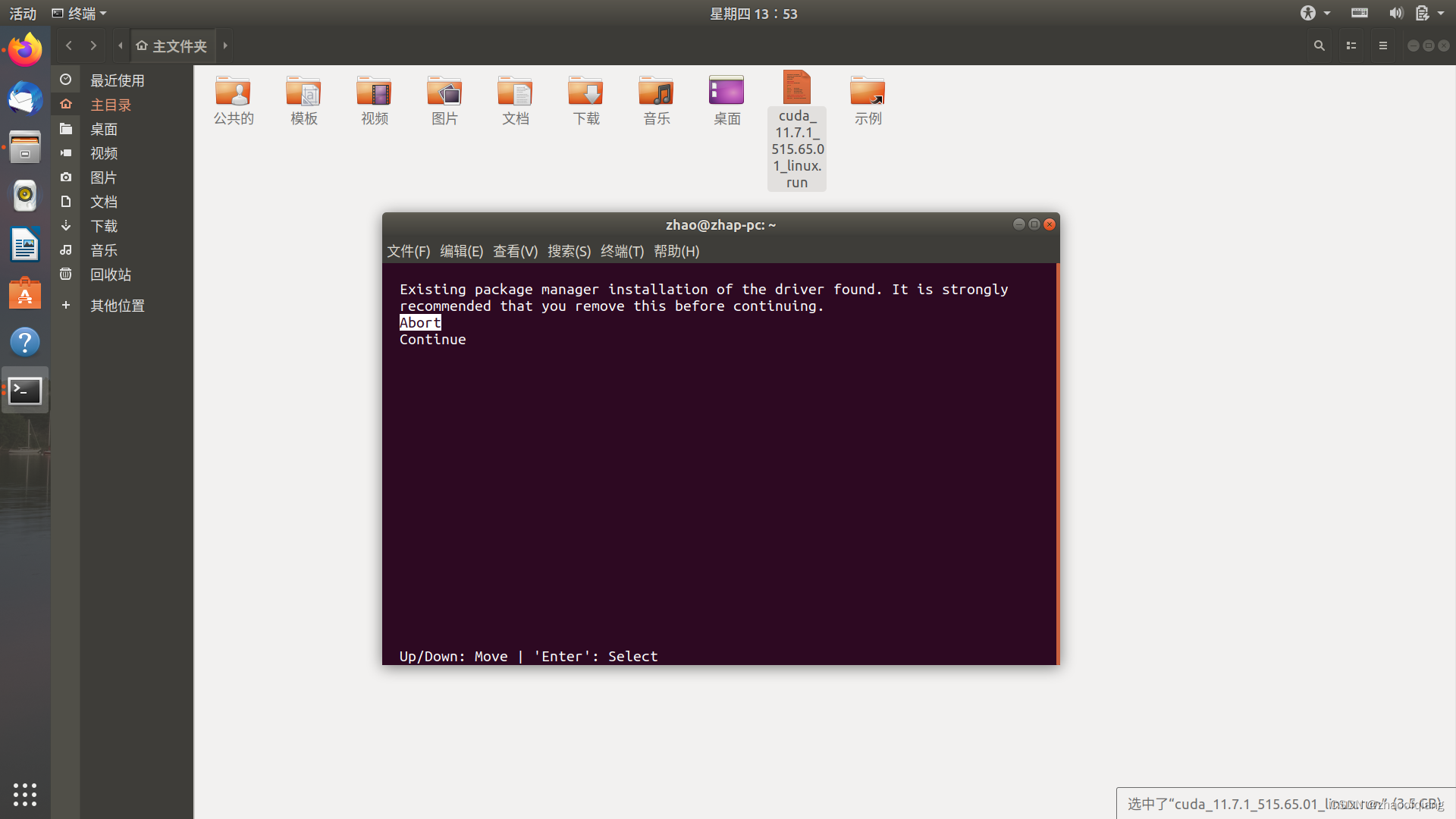Click the search icon in the file manager
The width and height of the screenshot is (1456, 819).
(x=1319, y=45)
